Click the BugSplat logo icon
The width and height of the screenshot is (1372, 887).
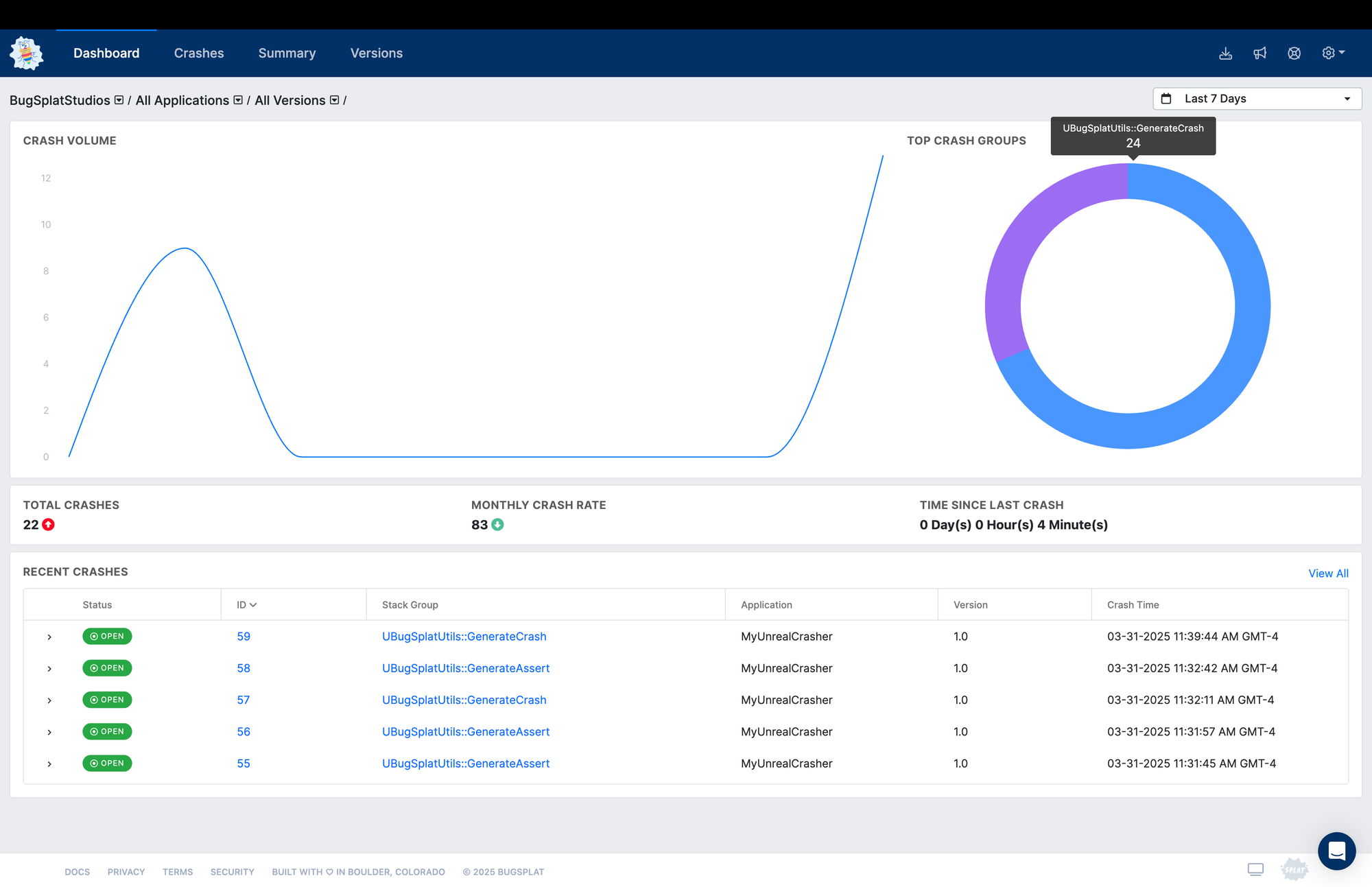point(27,53)
